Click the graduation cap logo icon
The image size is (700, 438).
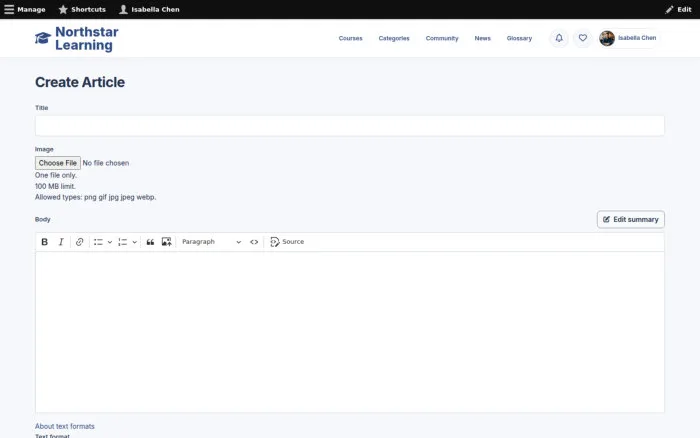[x=43, y=38]
